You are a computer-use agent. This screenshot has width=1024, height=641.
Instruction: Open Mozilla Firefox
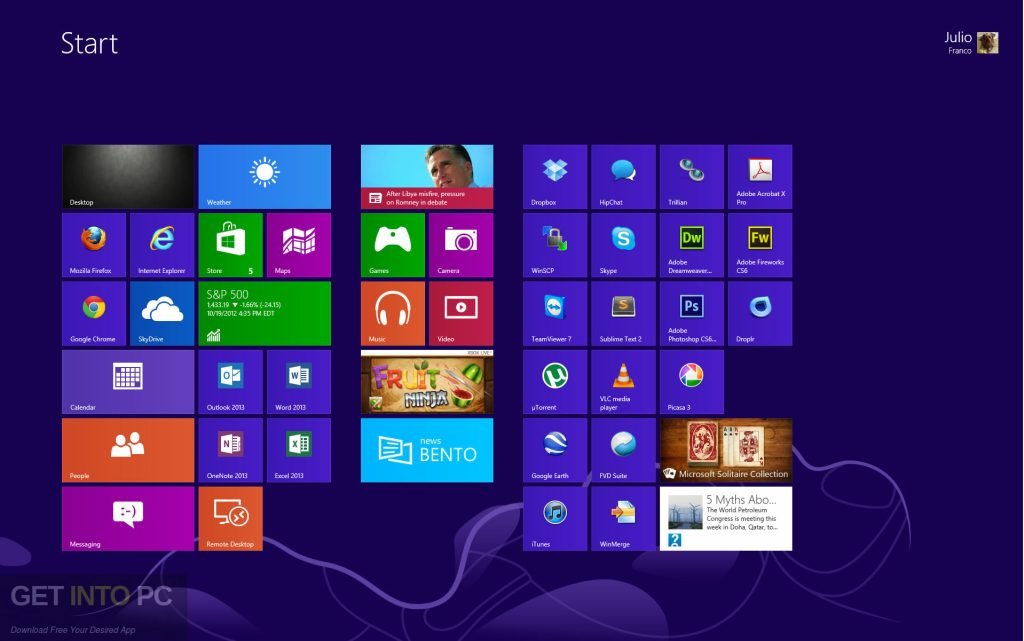point(93,245)
